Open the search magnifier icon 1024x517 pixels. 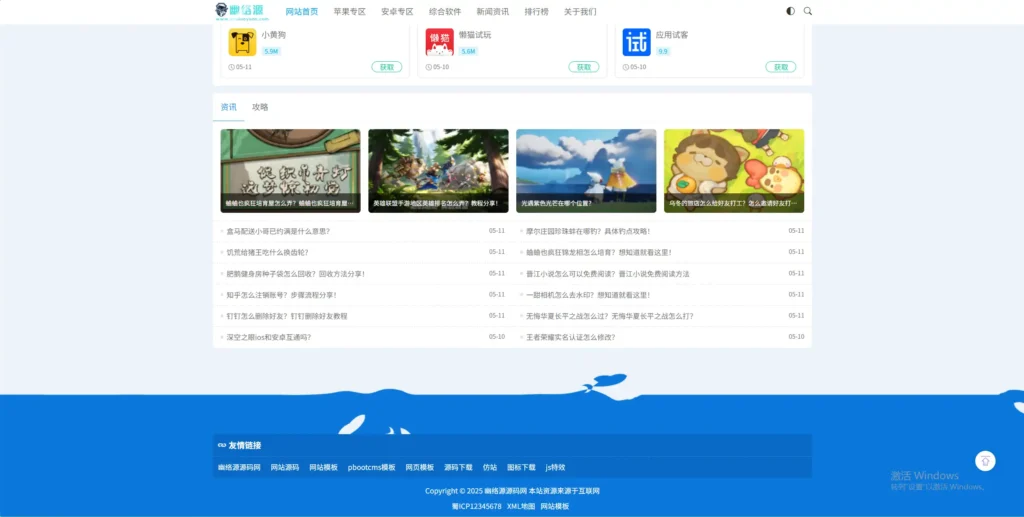(808, 11)
